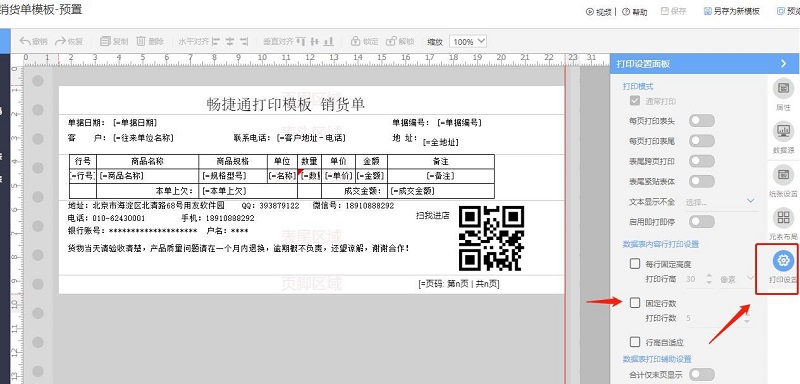Image resolution: width=800 pixels, height=384 pixels.
Task: Select the [=单据编号] field on canvas
Action: [459, 123]
